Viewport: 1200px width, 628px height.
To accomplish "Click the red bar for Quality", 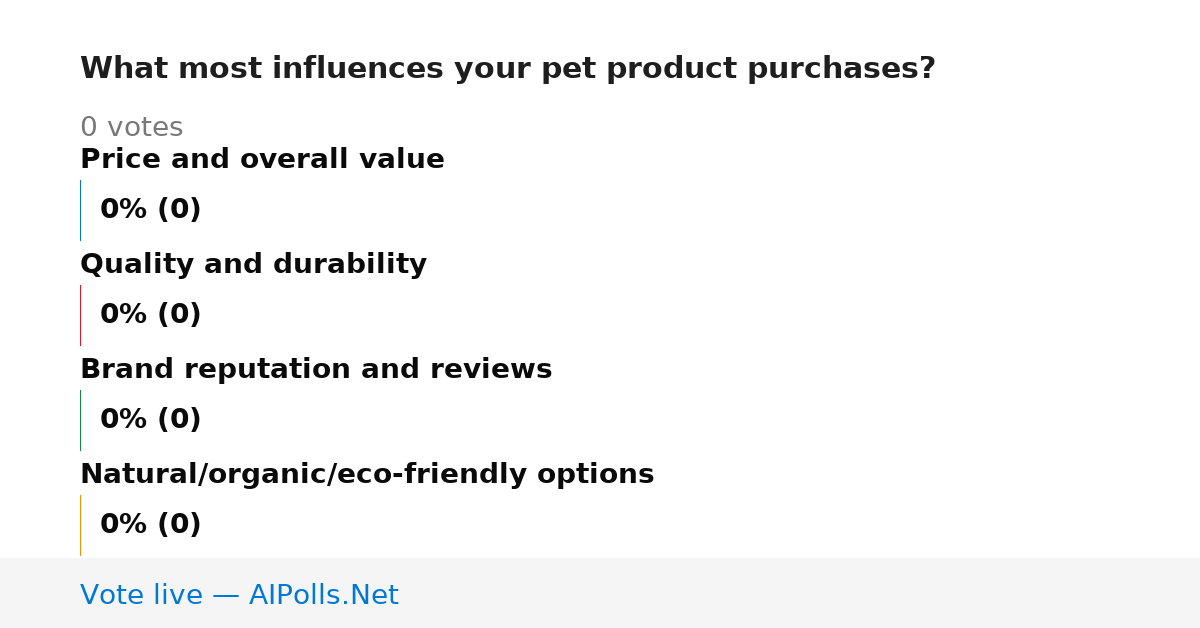I will coord(80,315).
